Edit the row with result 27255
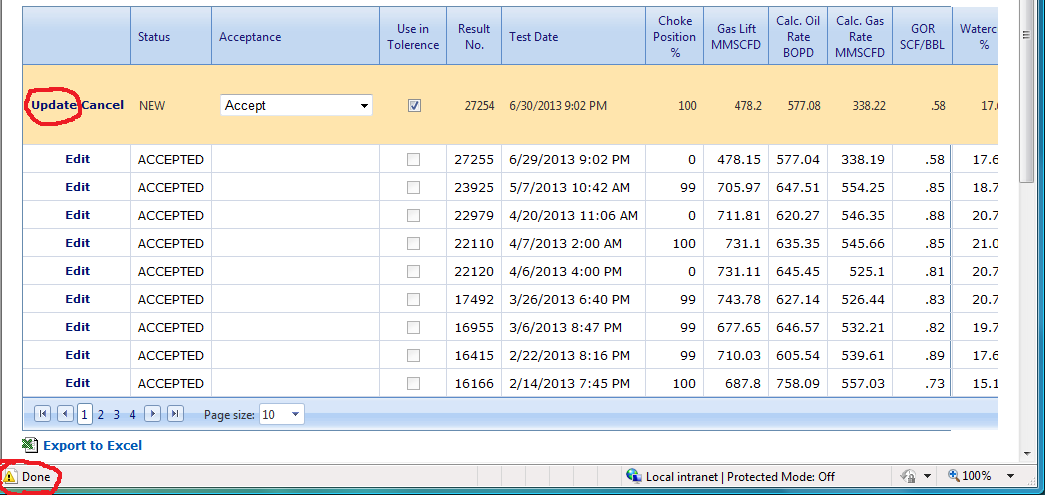The image size is (1045, 495). (x=77, y=159)
